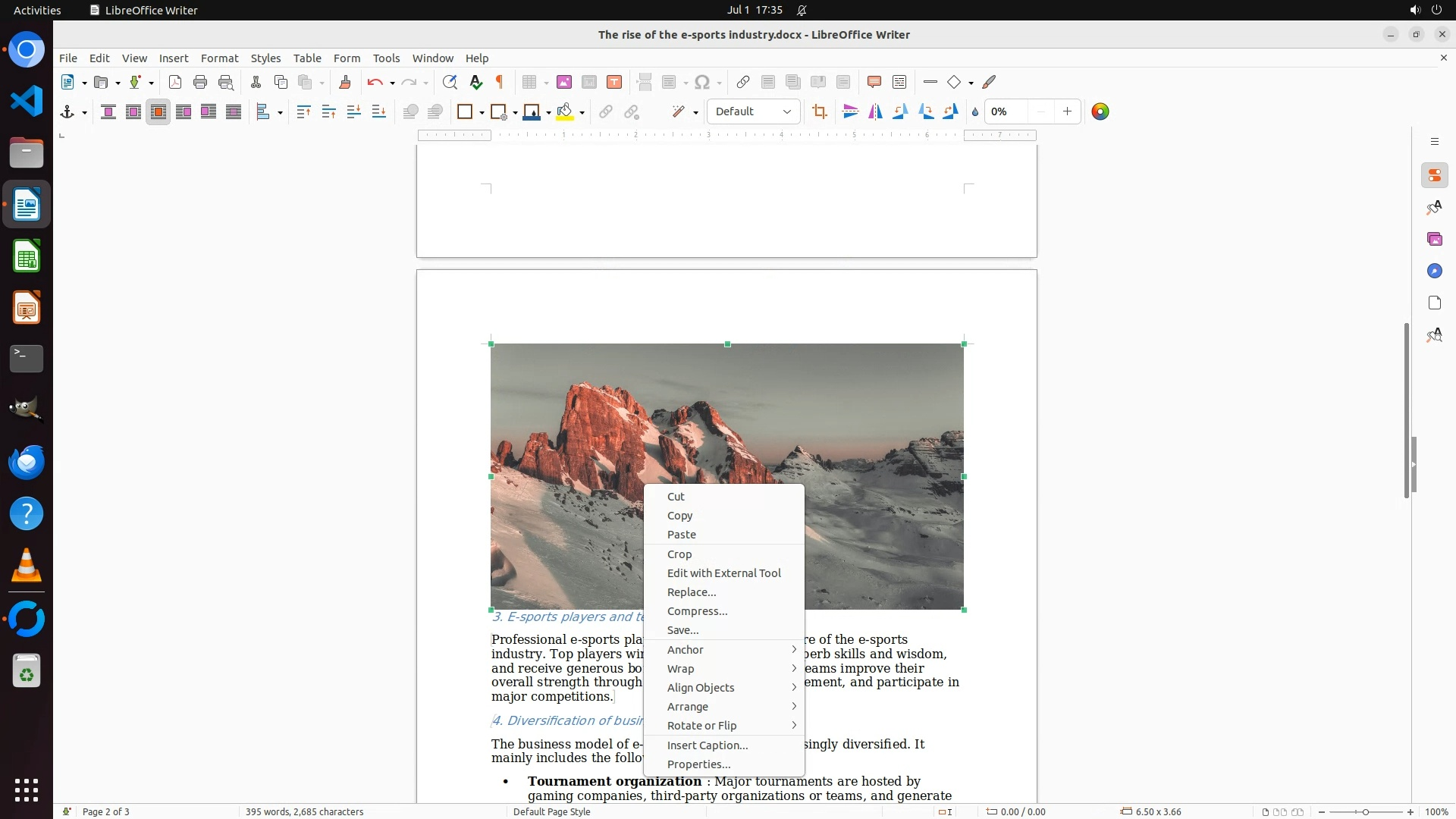1456x819 pixels.
Task: Click the Insert Image toolbar icon
Action: click(x=564, y=82)
